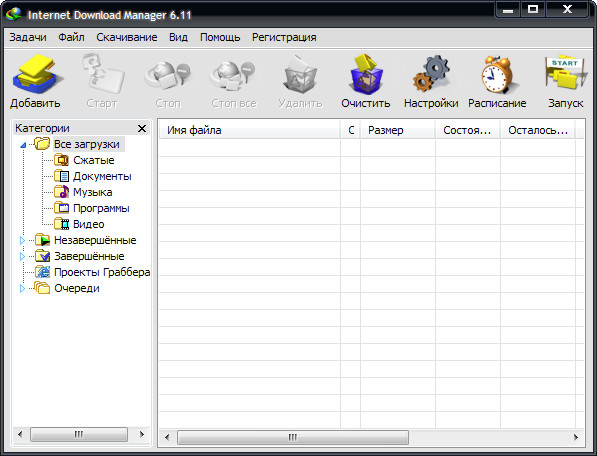Image resolution: width=597 pixels, height=456 pixels.
Task: Open the Файл menu
Action: coord(71,37)
